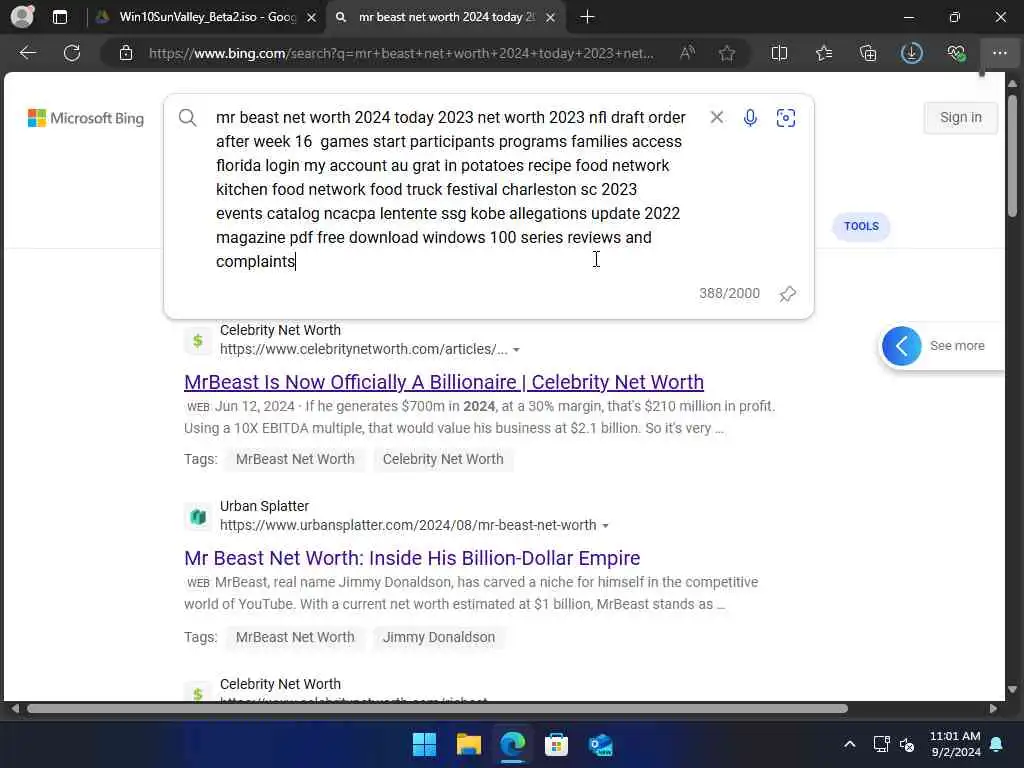Open the Windows Start button
The image size is (1024, 768).
pos(424,744)
